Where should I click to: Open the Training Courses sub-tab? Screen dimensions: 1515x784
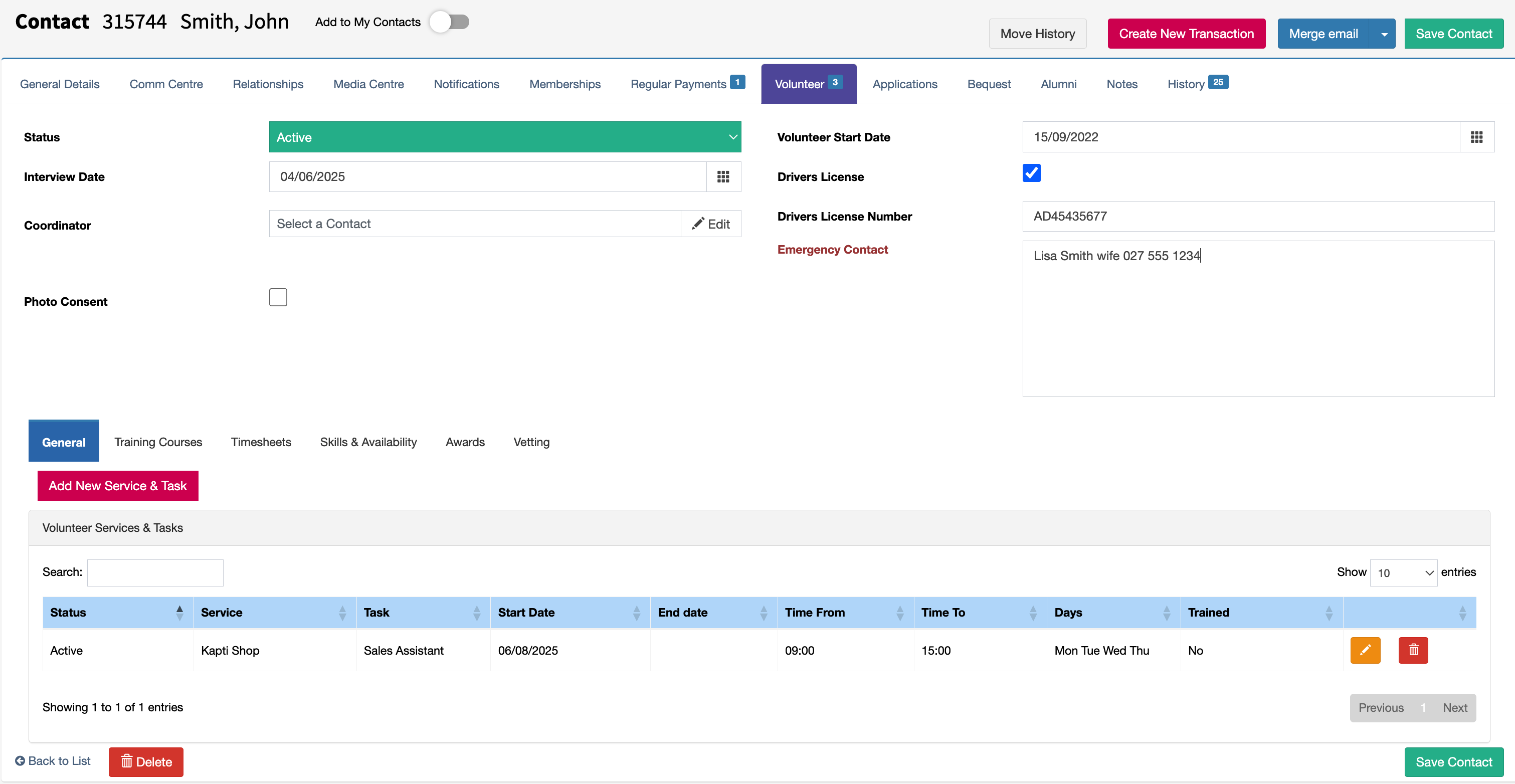pos(158,442)
